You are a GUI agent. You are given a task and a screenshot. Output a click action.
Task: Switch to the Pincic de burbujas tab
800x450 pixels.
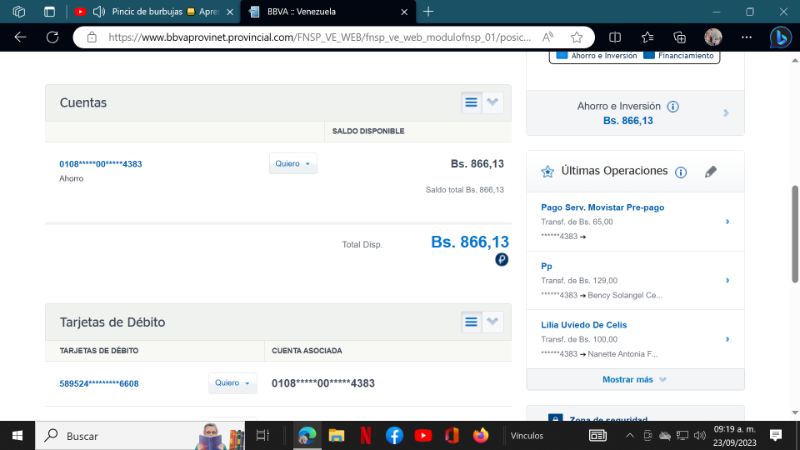tap(165, 12)
